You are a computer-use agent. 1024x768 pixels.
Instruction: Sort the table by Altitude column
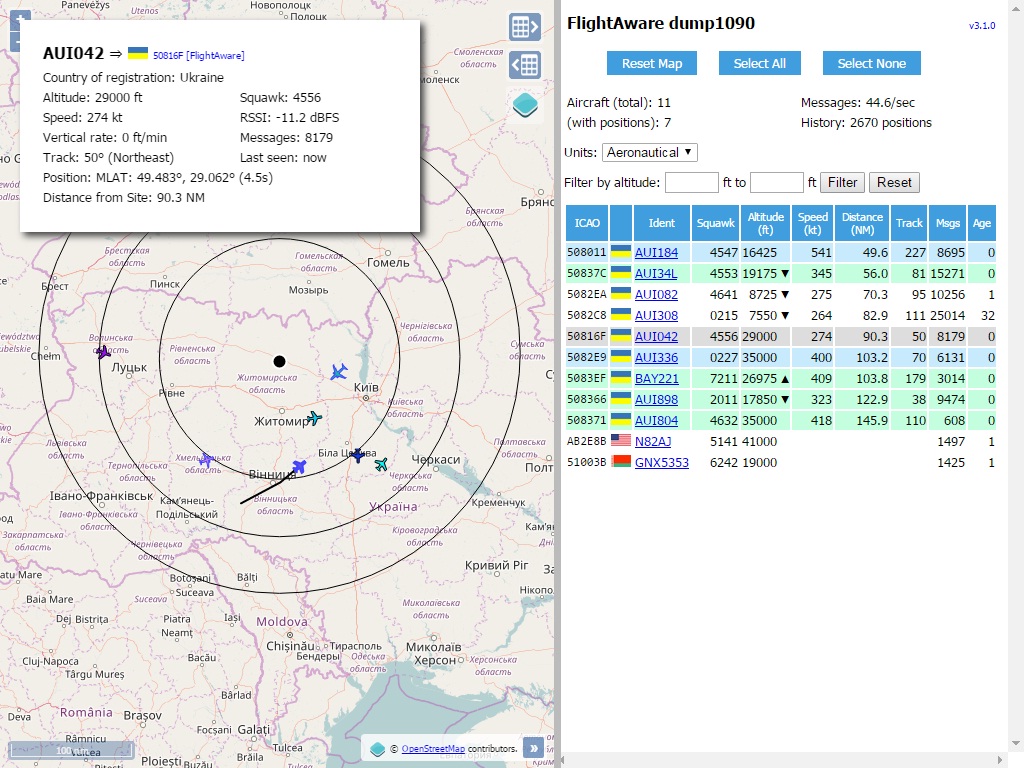pos(766,223)
